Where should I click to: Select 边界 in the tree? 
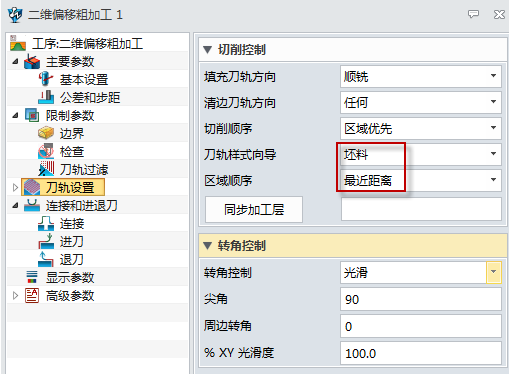72,134
